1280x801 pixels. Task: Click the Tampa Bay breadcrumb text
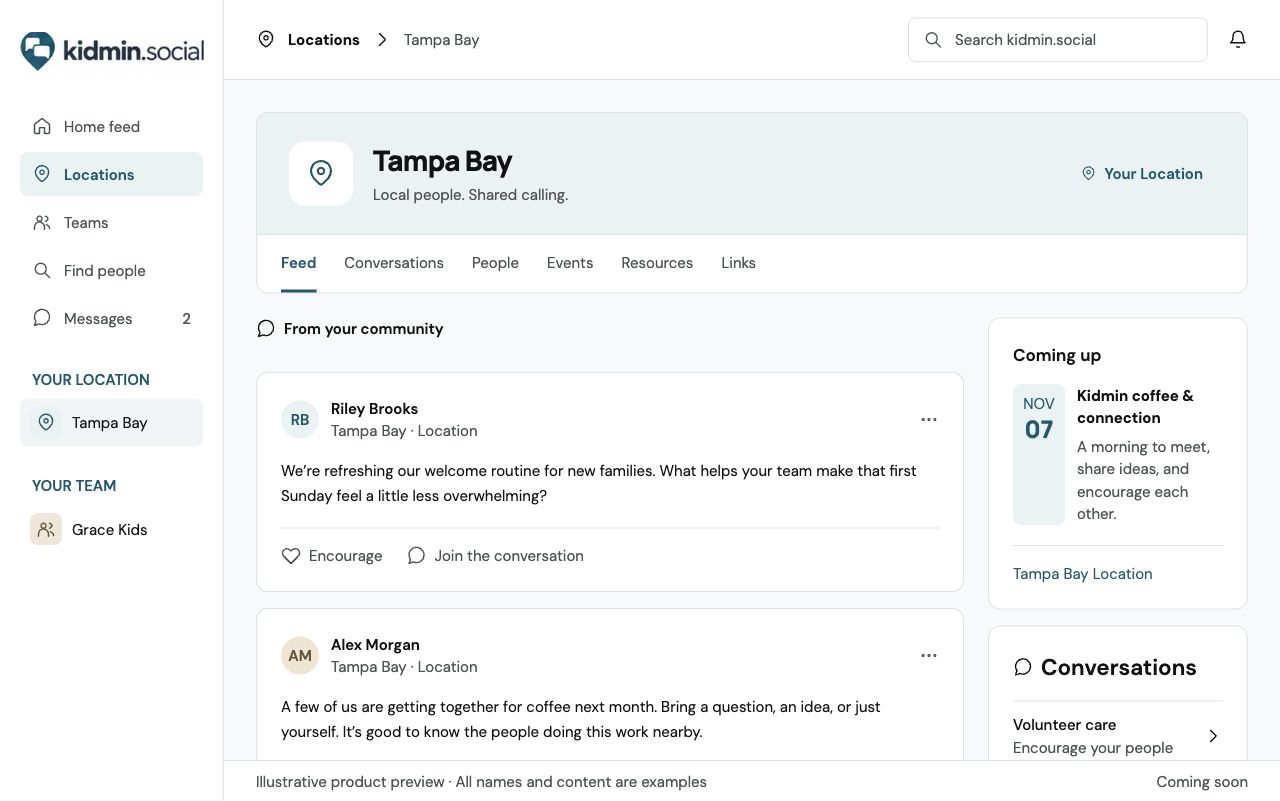[x=441, y=40]
